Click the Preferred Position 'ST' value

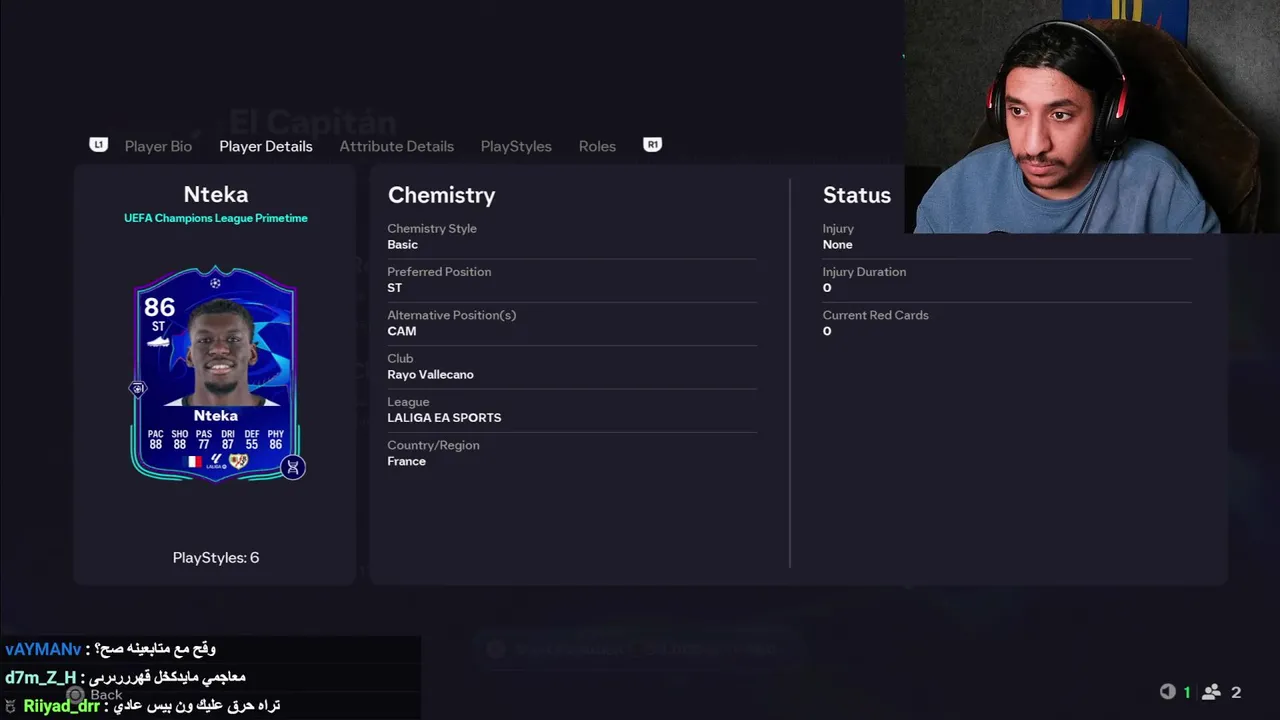pyautogui.click(x=395, y=288)
